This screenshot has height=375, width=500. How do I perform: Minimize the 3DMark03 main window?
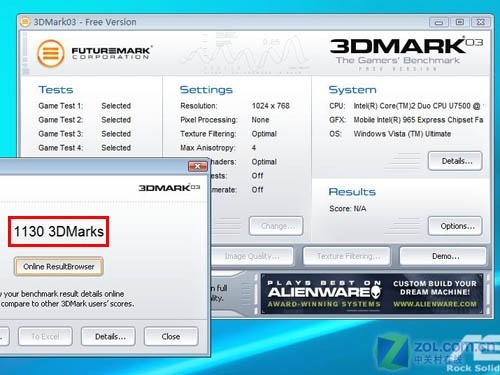pos(438,22)
